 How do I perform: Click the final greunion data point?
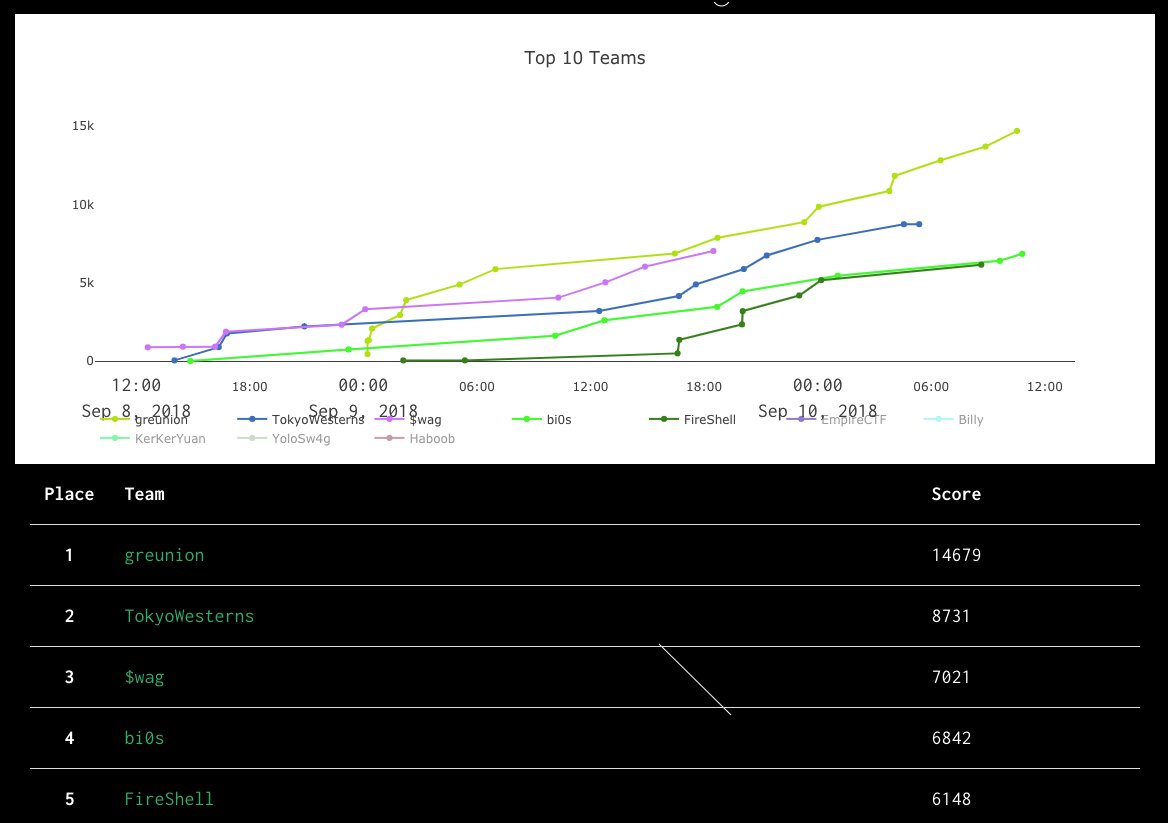(1017, 131)
